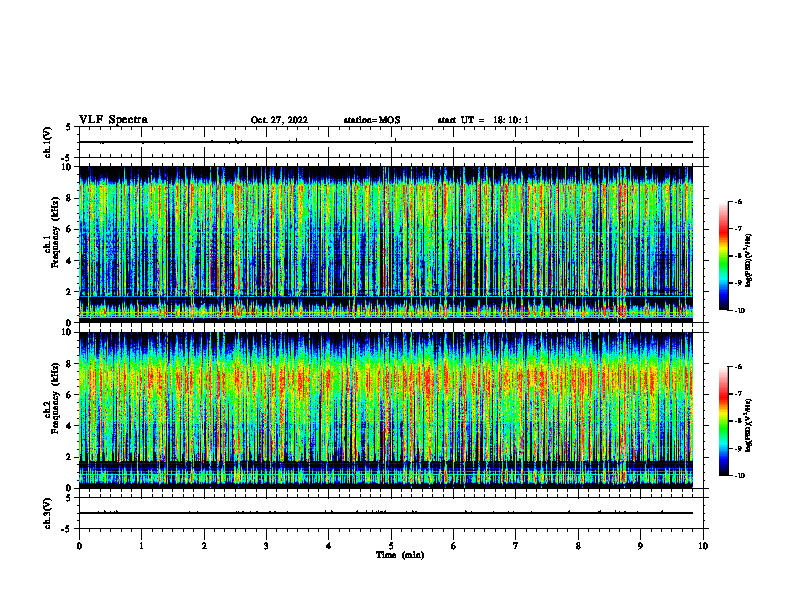Image resolution: width=792 pixels, height=612 pixels.
Task: Click the "-6" label on upper color bar
Action: tap(738, 201)
